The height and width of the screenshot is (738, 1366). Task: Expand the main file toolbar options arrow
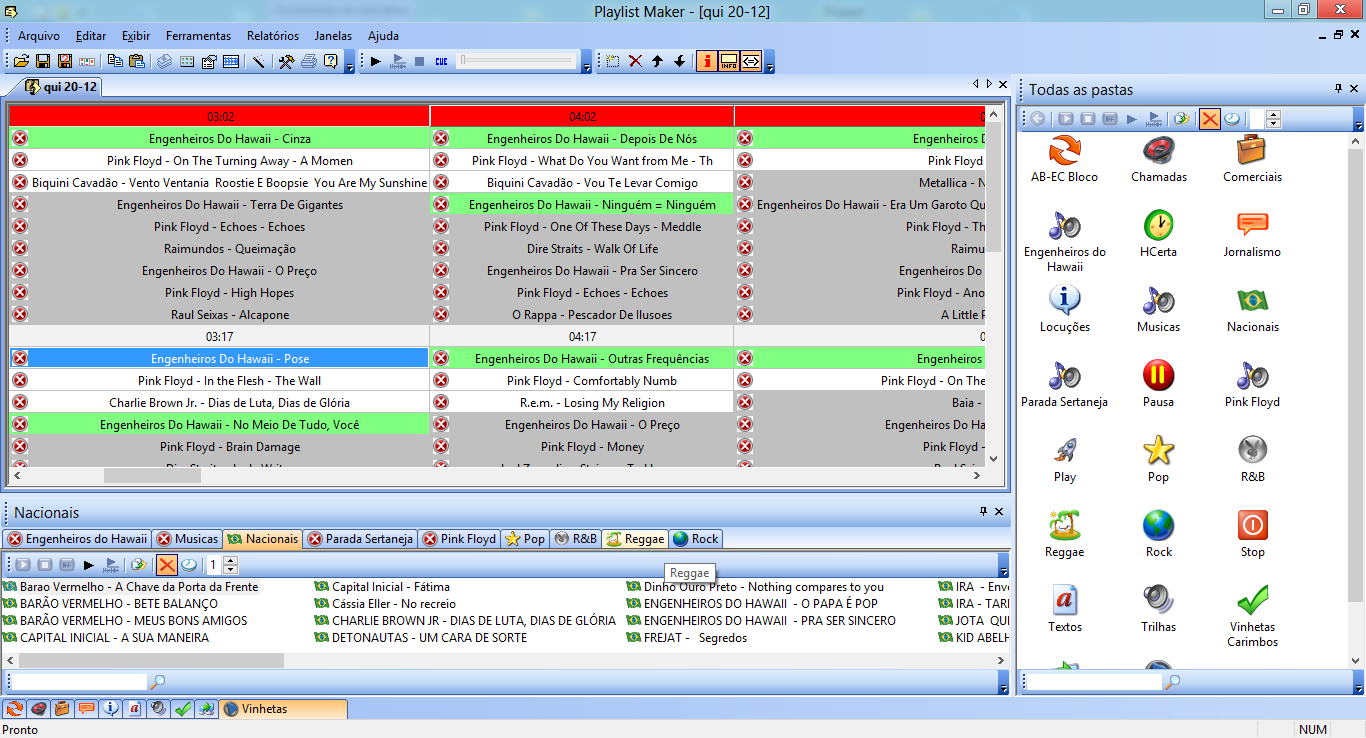click(x=349, y=63)
